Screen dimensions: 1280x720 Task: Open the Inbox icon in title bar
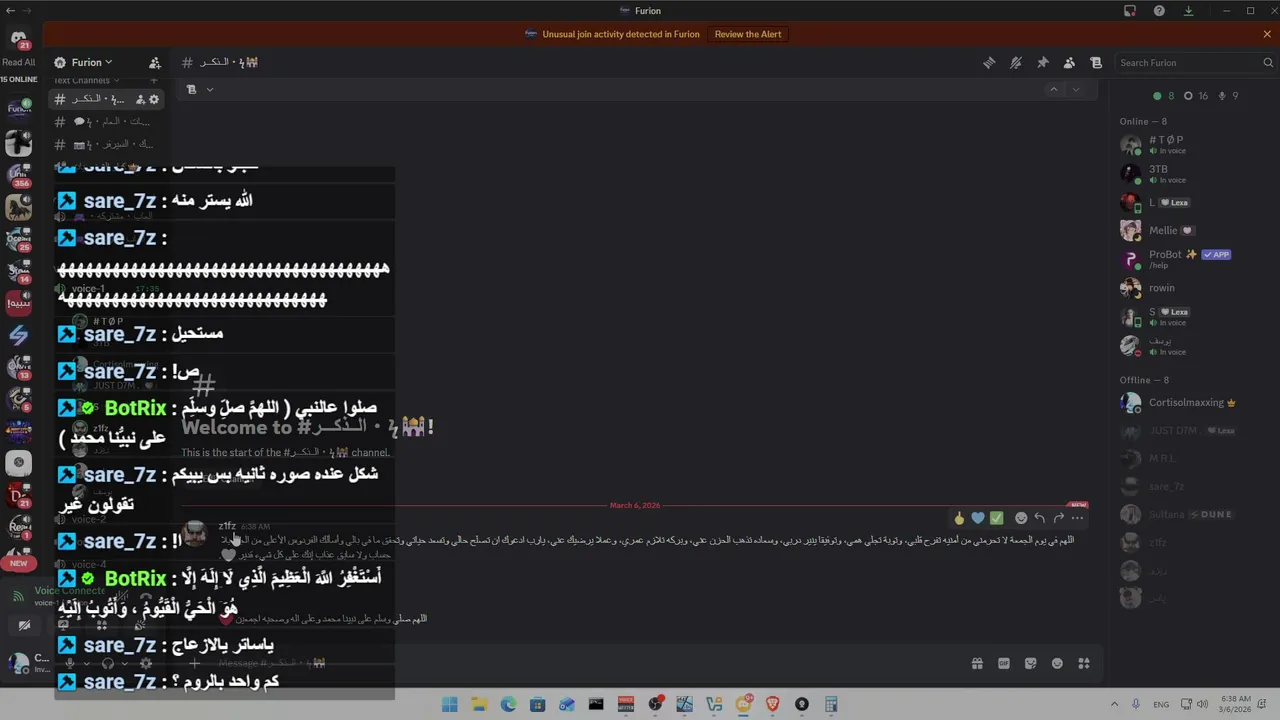point(1130,11)
